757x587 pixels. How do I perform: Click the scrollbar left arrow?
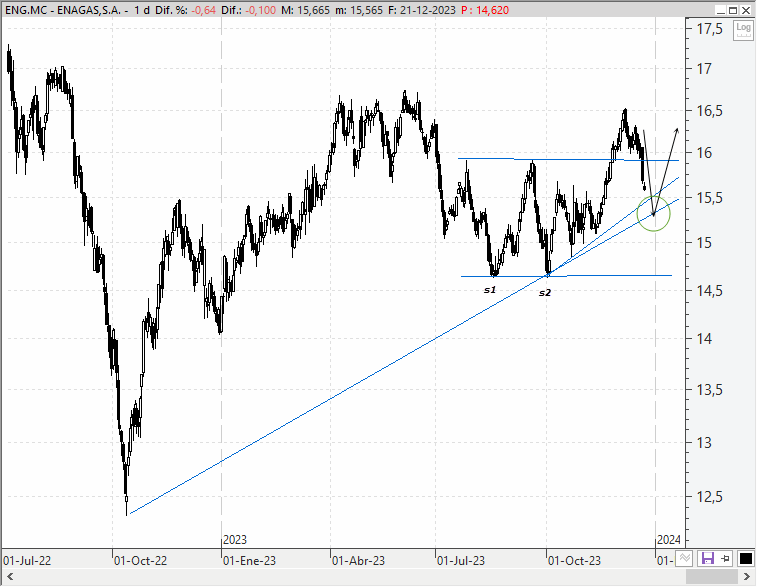(10, 576)
